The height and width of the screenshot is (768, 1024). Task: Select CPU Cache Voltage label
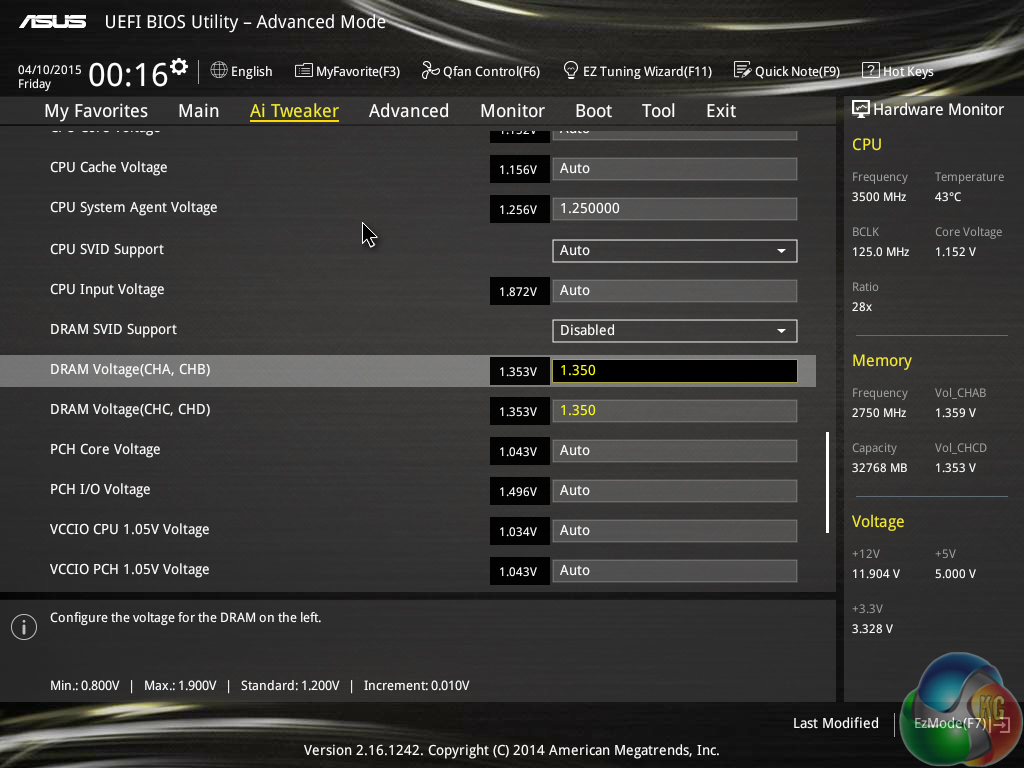(x=108, y=167)
